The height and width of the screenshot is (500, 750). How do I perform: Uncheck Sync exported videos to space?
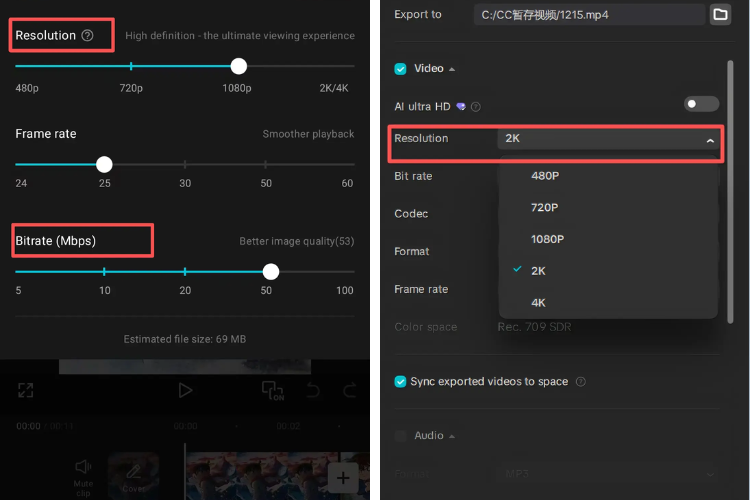[x=400, y=381]
